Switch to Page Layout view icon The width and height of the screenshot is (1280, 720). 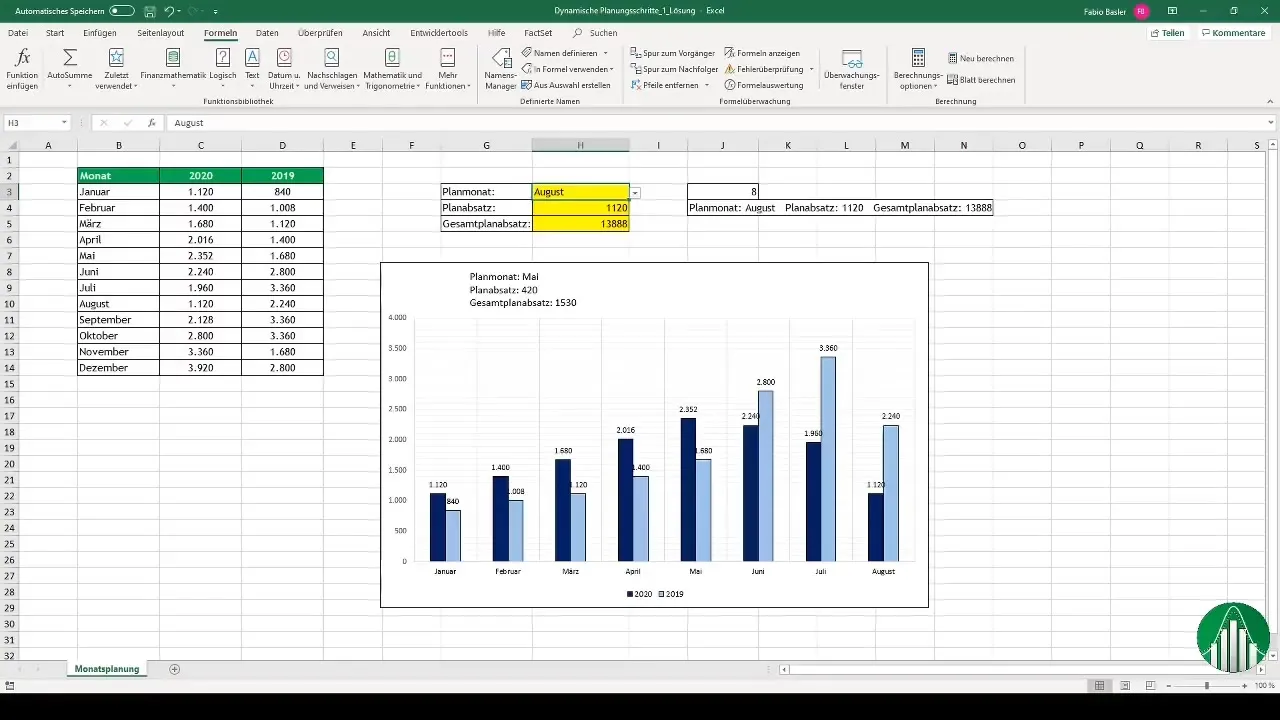click(1125, 686)
